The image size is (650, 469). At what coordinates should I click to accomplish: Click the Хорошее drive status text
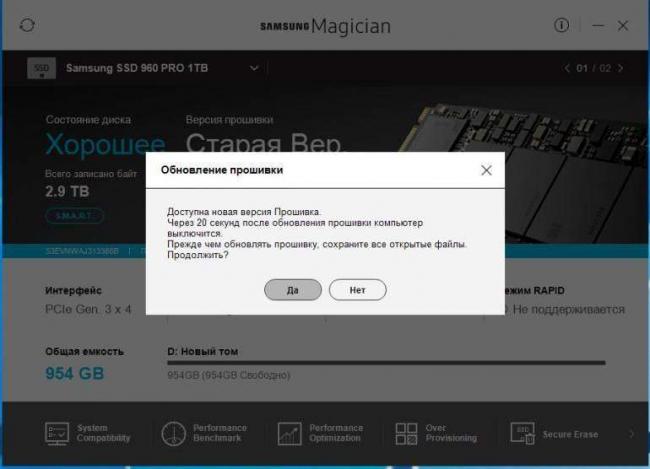105,145
